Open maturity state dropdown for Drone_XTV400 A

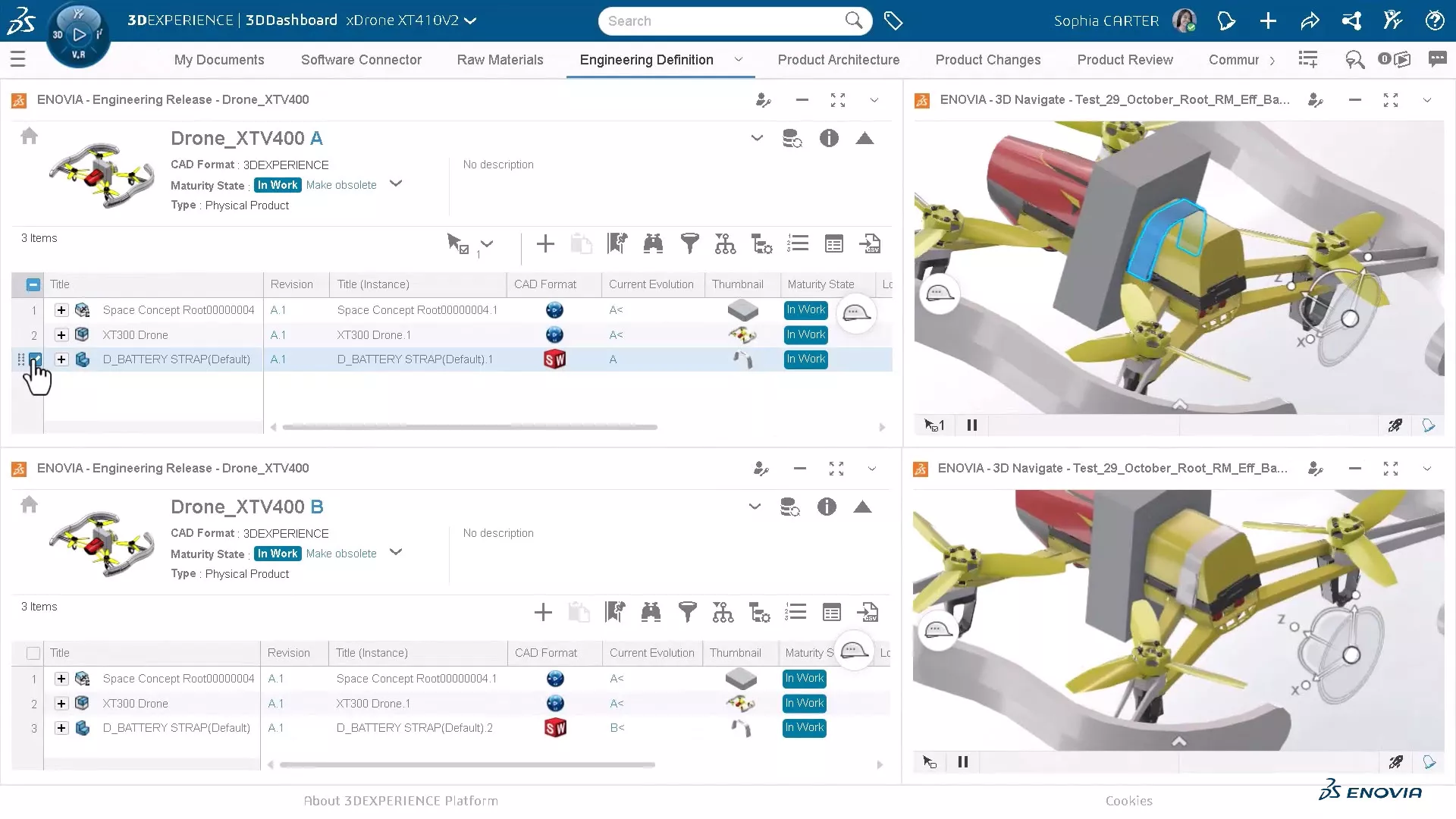tap(396, 184)
